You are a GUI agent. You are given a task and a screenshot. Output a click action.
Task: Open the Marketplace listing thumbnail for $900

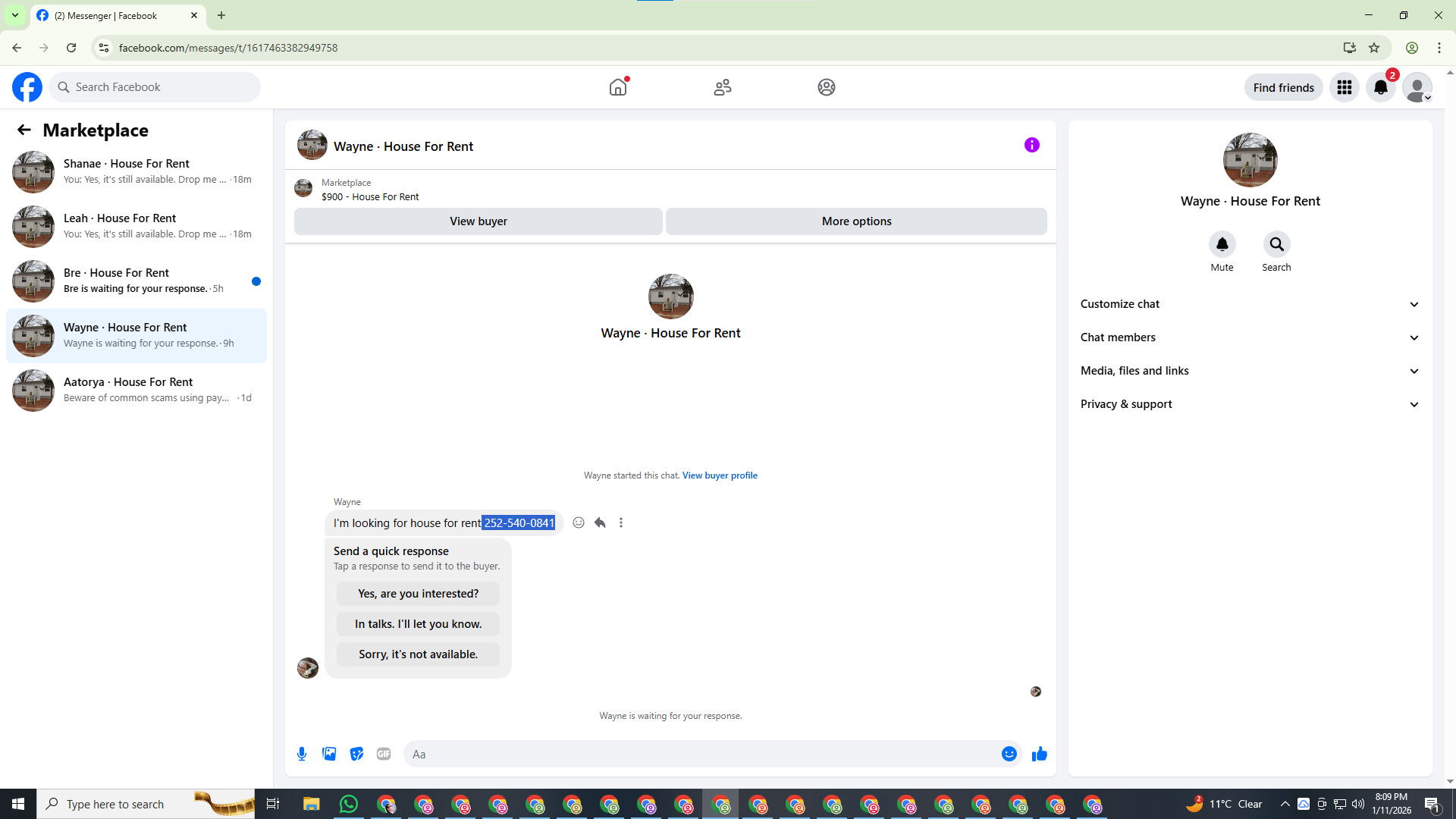click(303, 188)
